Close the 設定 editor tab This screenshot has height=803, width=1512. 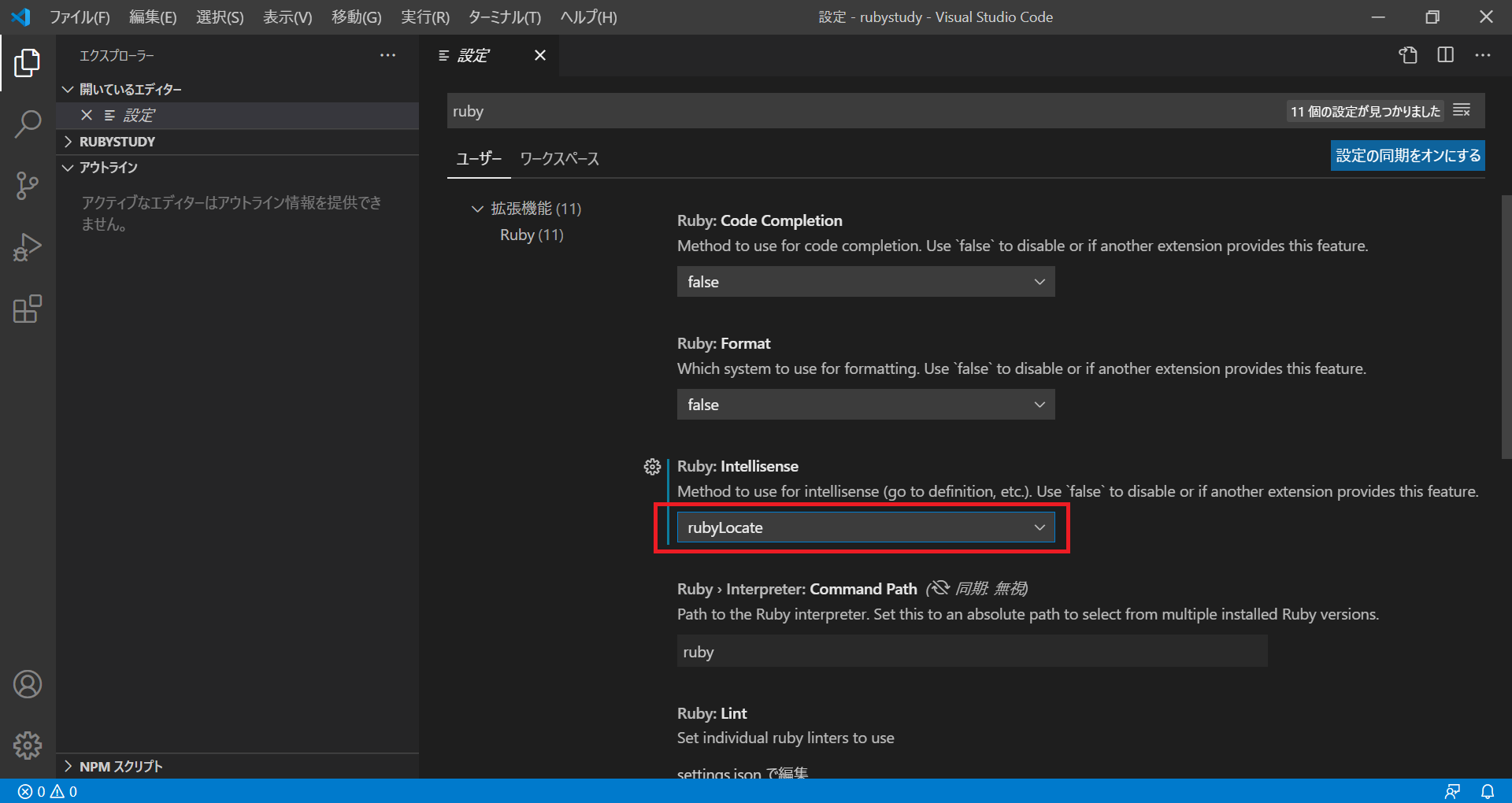click(540, 55)
